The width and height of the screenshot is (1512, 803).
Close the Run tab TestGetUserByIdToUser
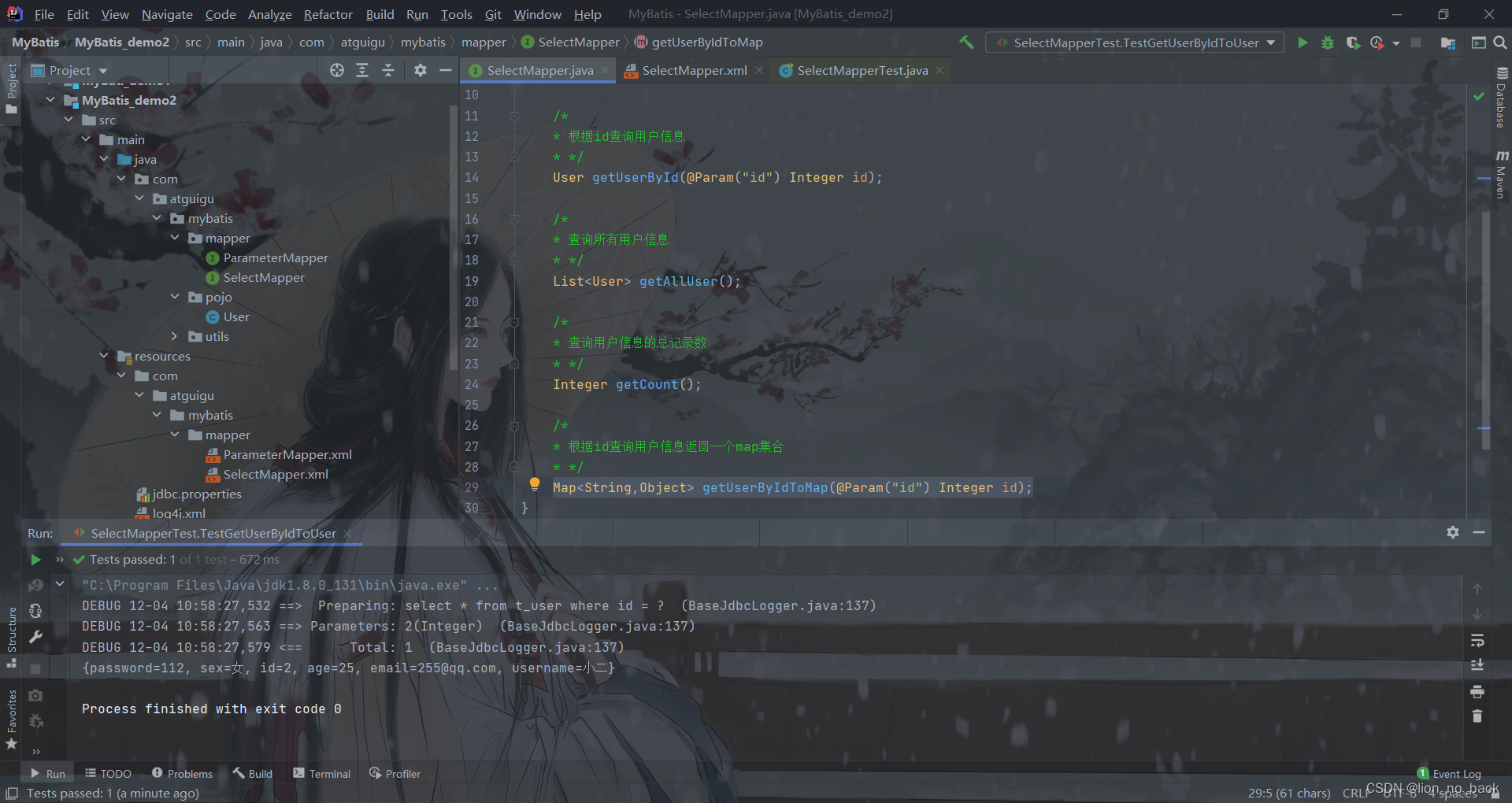click(347, 534)
